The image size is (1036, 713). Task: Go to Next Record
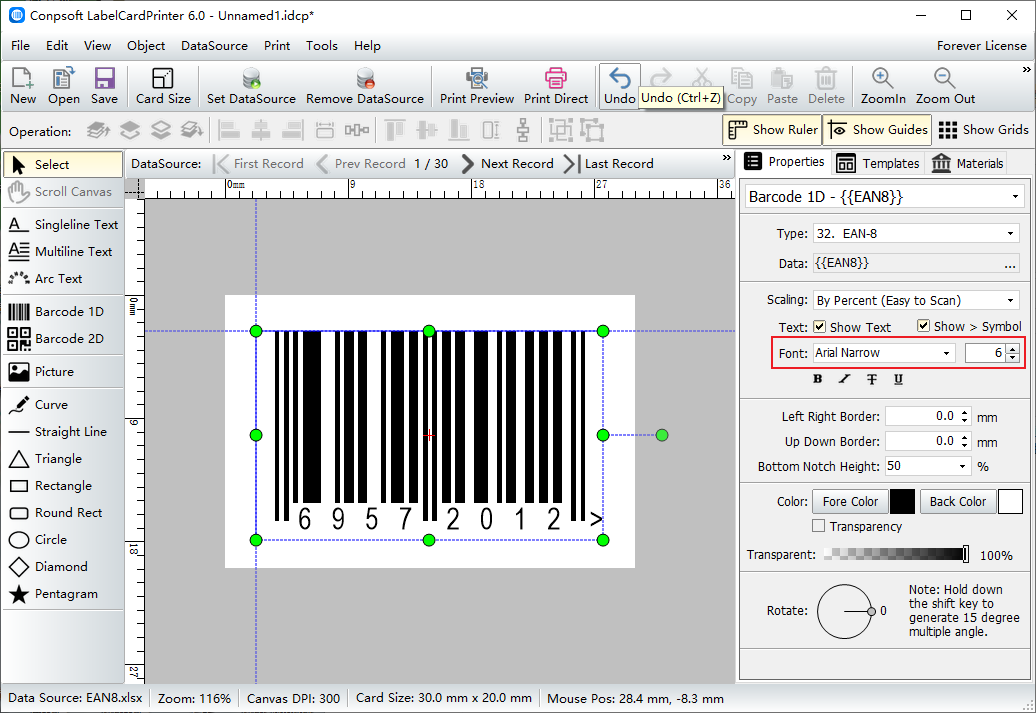(x=507, y=164)
